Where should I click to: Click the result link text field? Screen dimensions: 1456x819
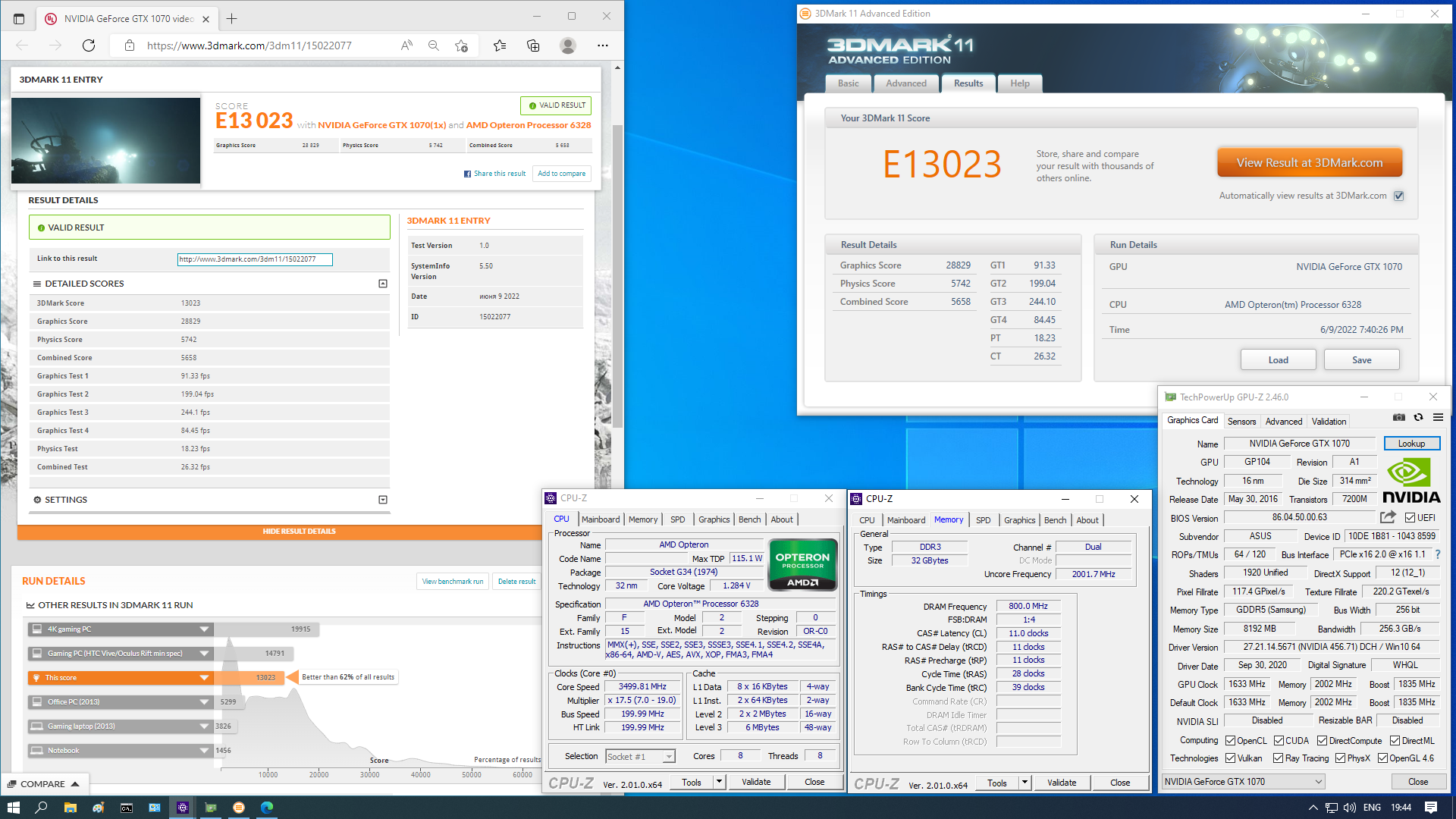[255, 259]
